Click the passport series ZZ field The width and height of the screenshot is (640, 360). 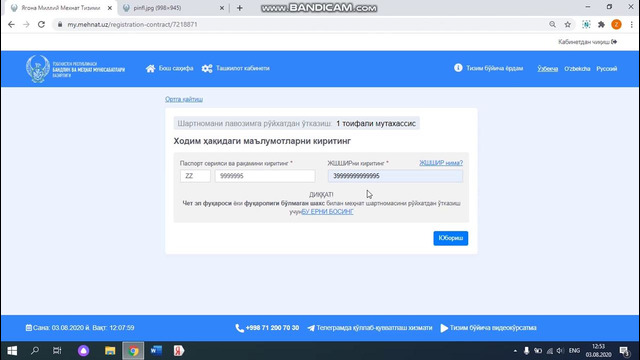[x=195, y=176]
